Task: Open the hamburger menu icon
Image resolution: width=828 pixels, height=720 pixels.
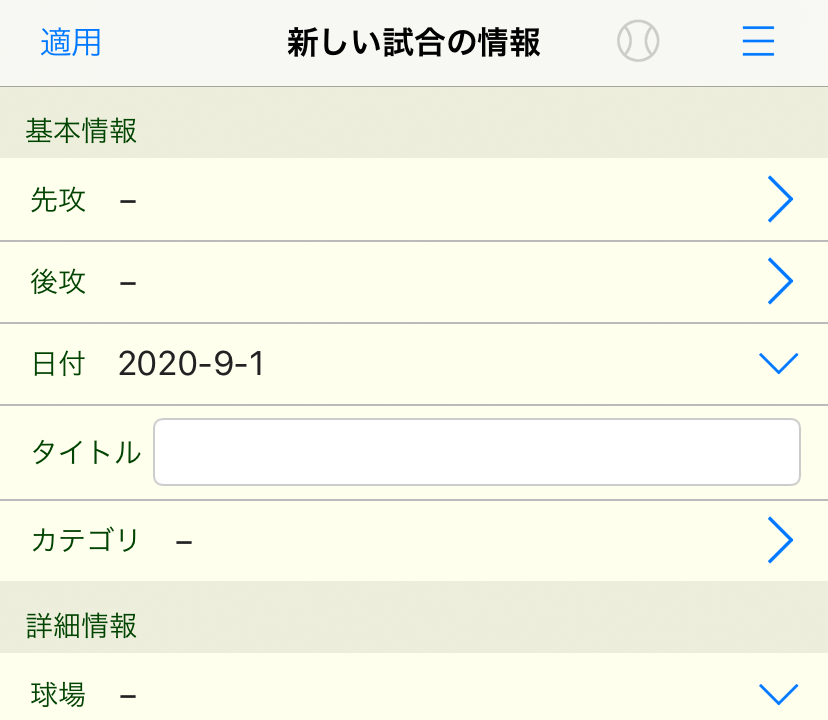Action: click(x=758, y=42)
